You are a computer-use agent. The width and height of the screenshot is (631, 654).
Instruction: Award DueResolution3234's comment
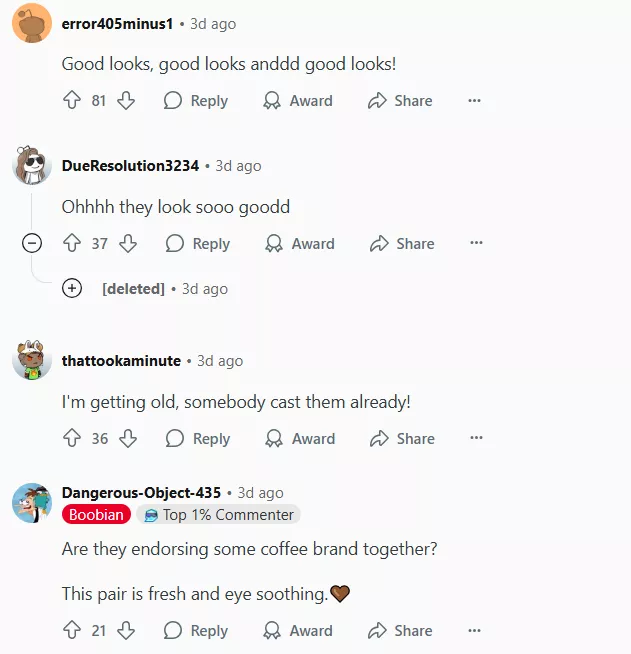coord(300,243)
